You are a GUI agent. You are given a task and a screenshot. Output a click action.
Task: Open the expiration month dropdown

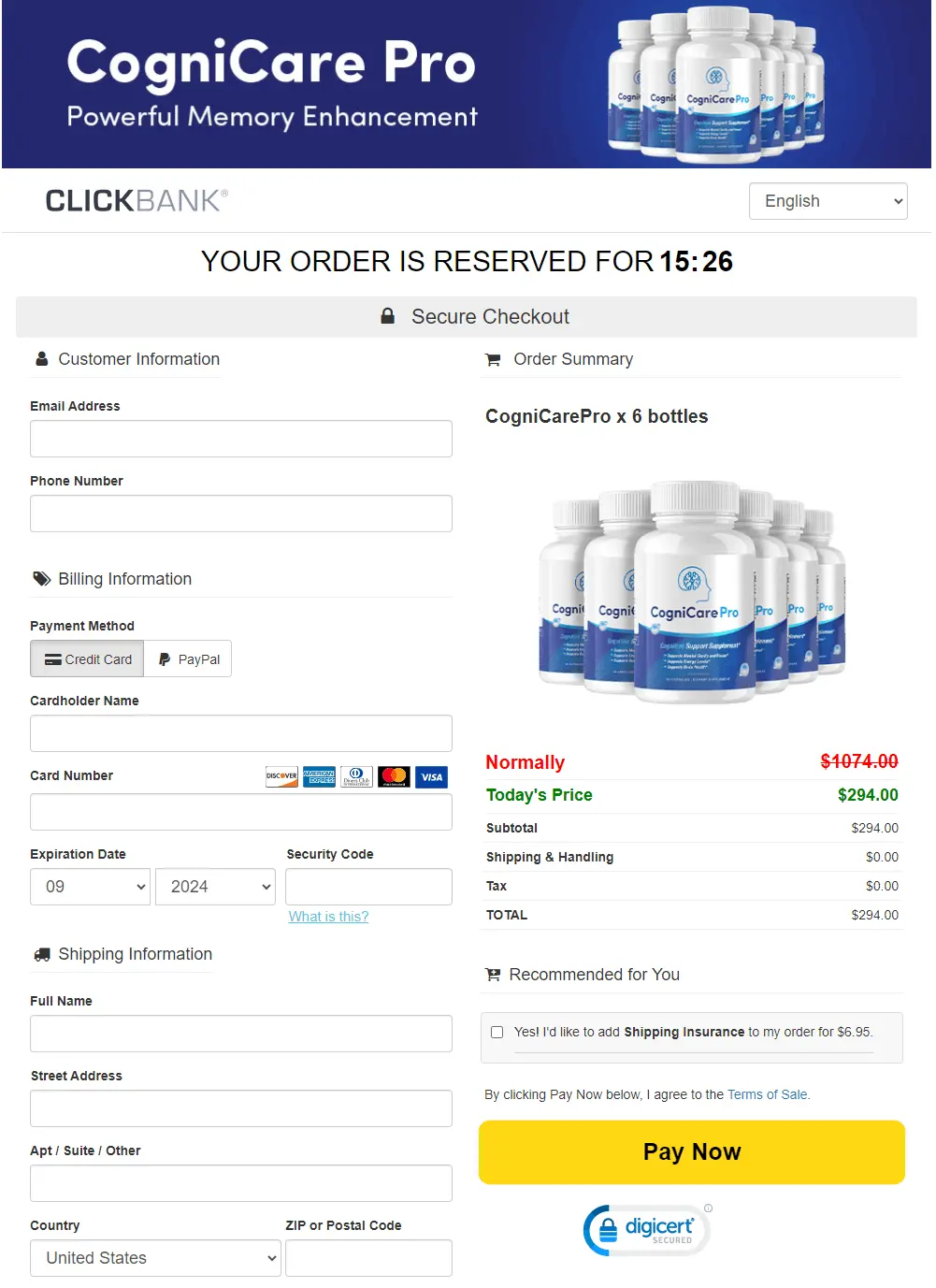click(90, 886)
